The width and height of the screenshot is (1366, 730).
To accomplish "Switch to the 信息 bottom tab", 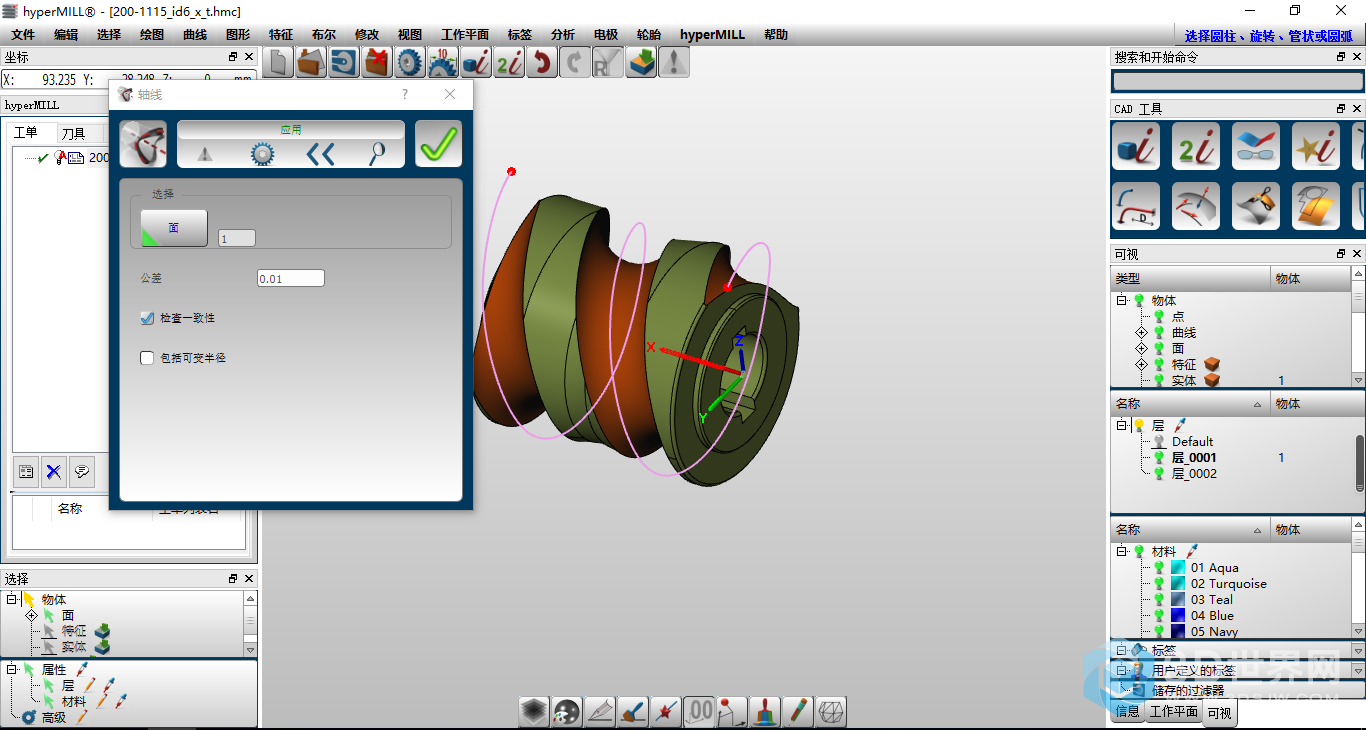I will pyautogui.click(x=1127, y=712).
